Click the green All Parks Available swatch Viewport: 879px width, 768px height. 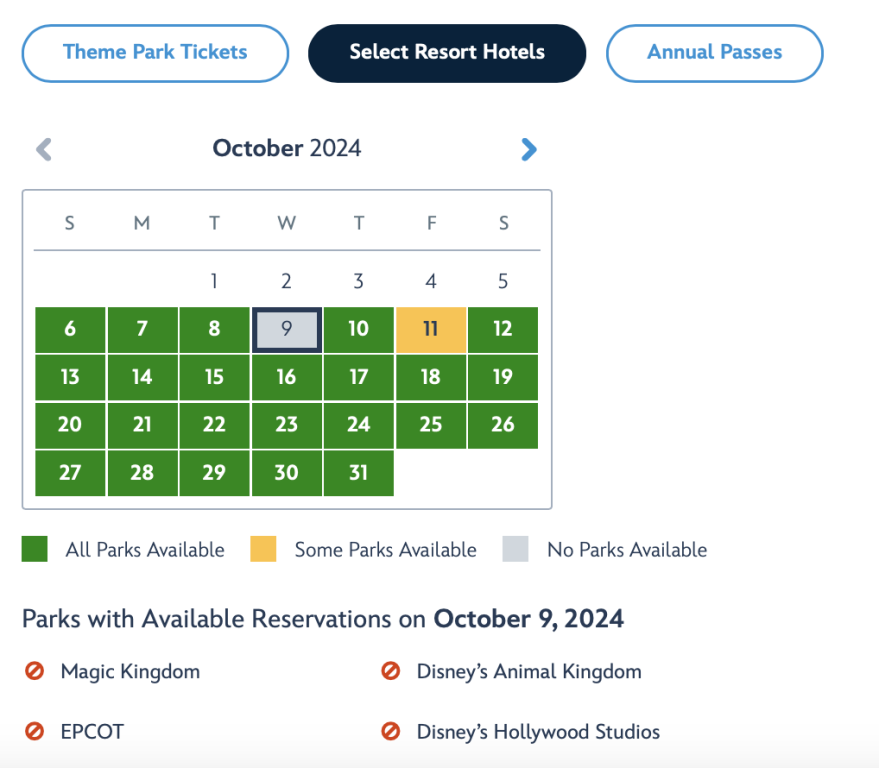pos(35,549)
